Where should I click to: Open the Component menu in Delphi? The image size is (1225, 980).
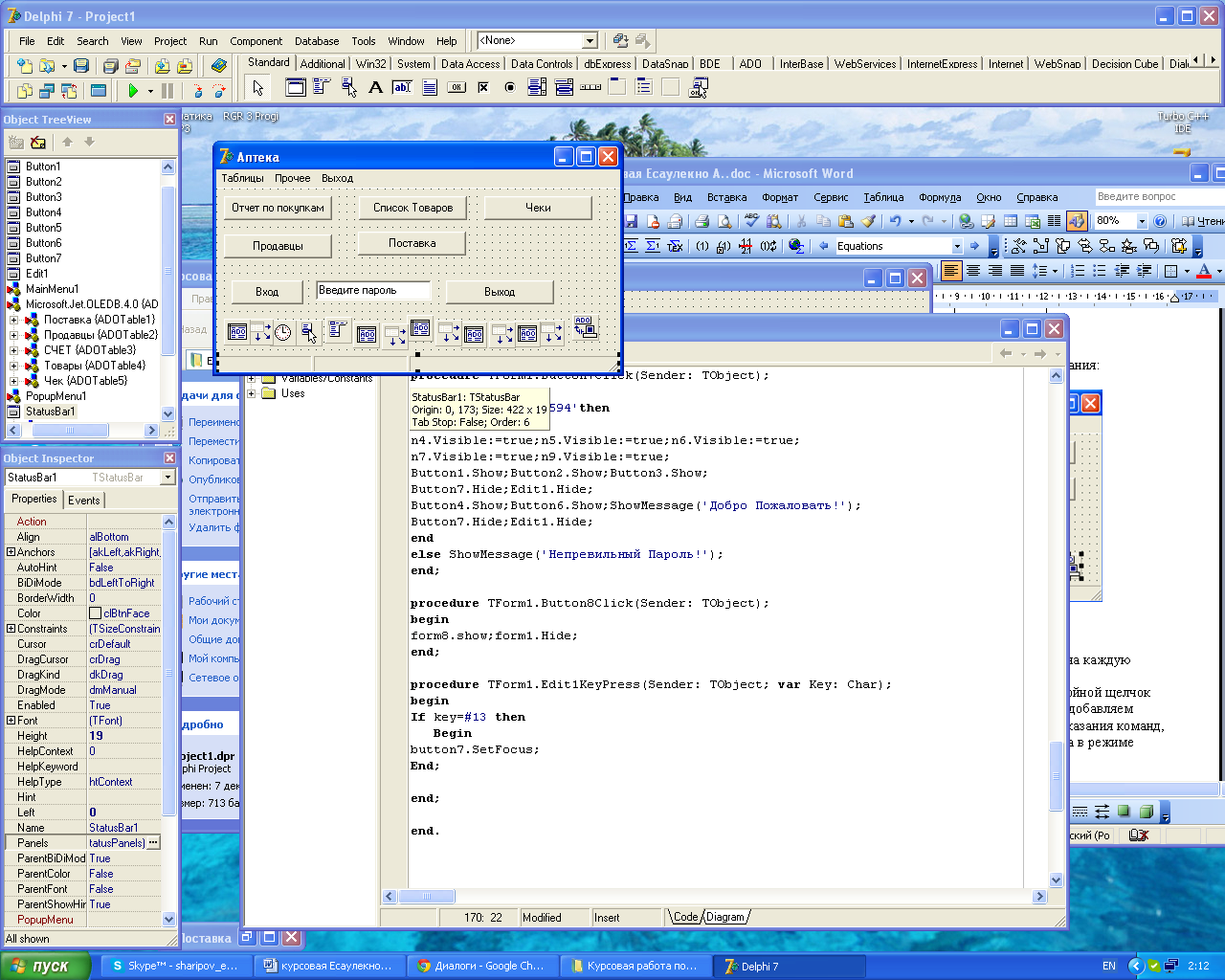tap(256, 41)
